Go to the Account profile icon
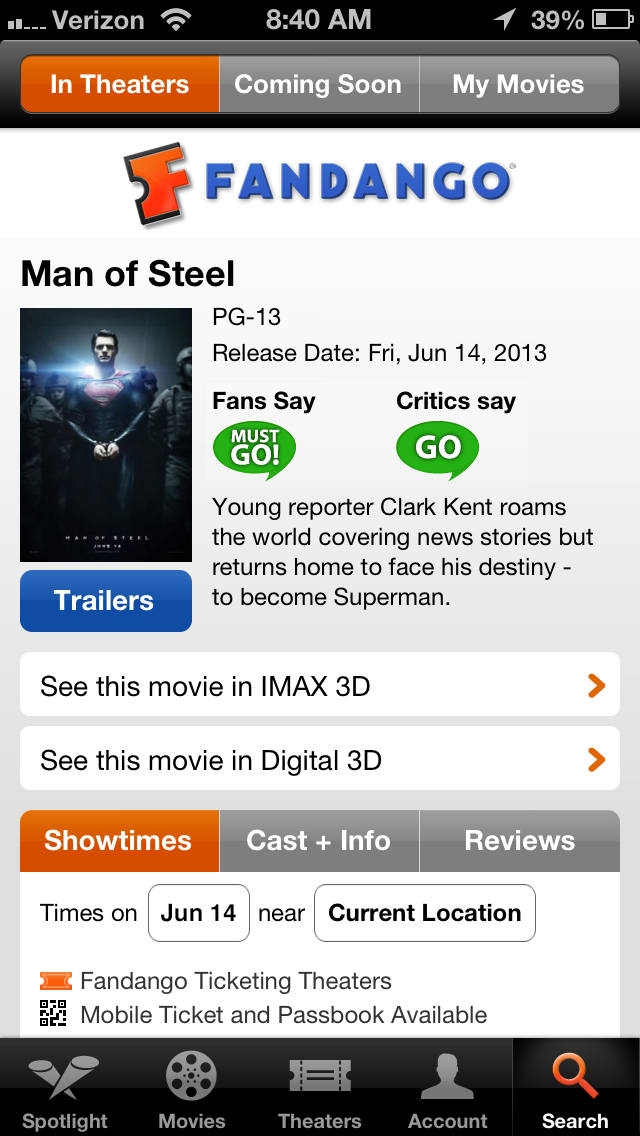This screenshot has height=1136, width=640. tap(447, 1075)
